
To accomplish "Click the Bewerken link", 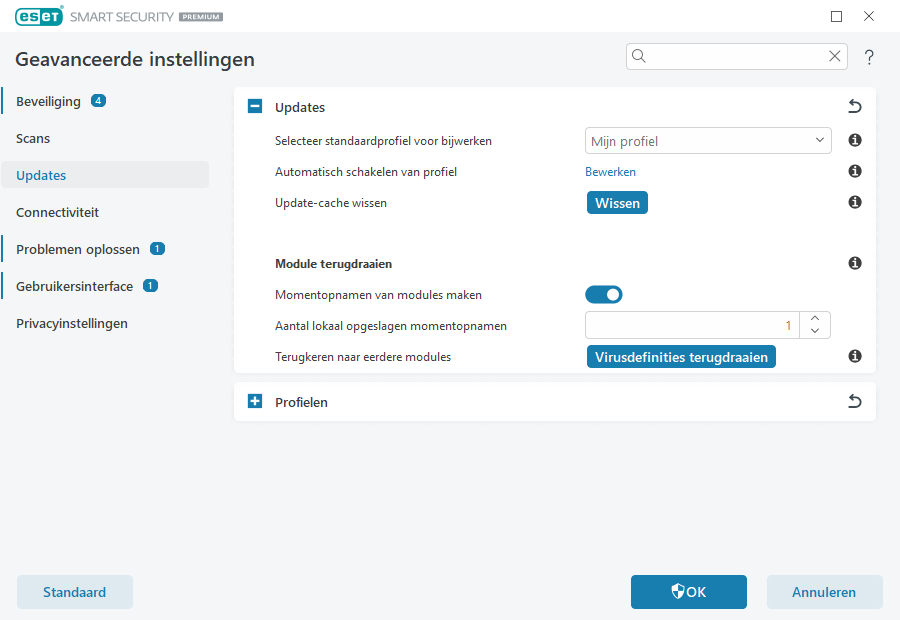I will (610, 172).
